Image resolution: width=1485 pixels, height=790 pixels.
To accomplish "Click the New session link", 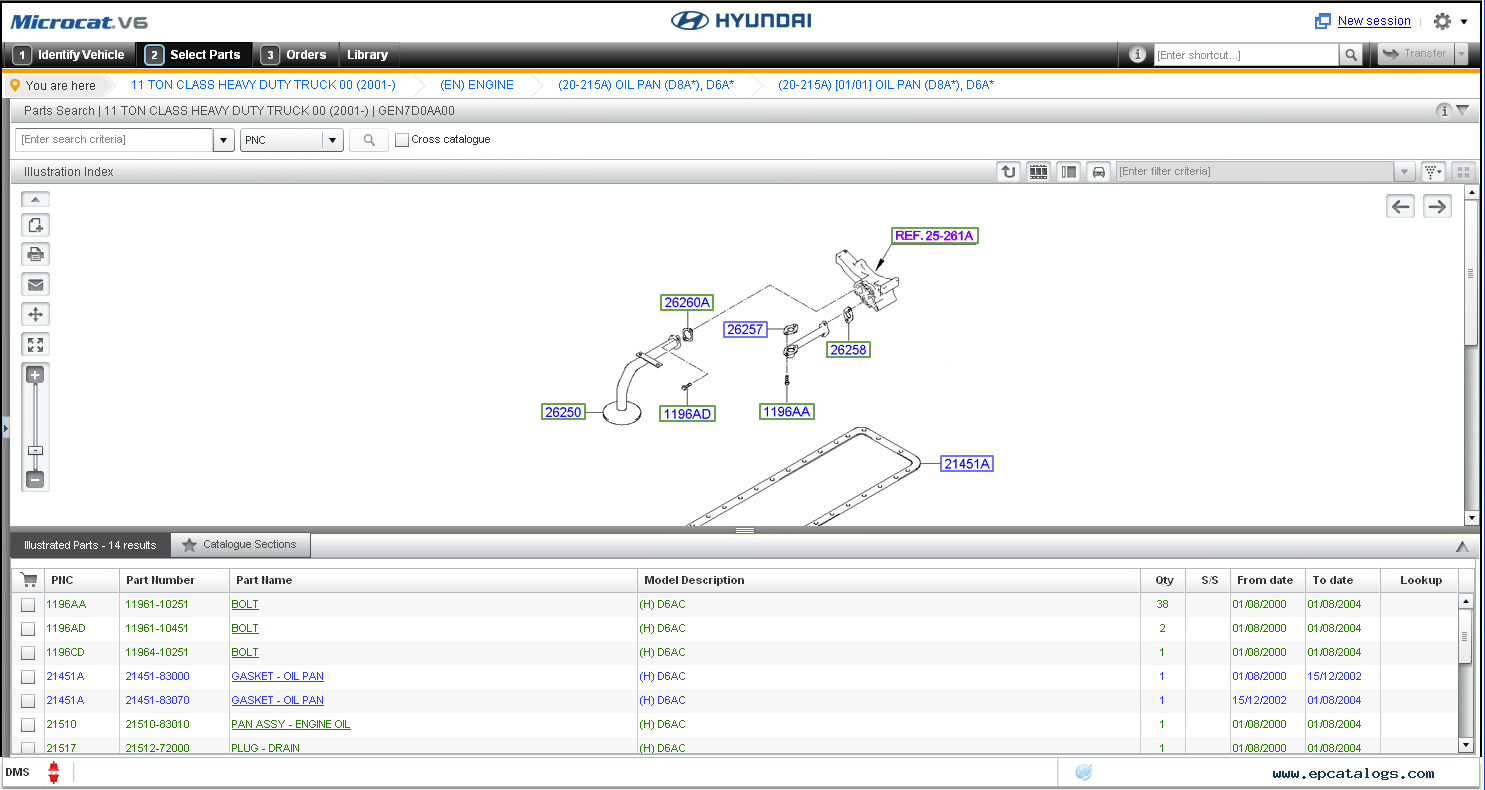I will (x=1373, y=21).
